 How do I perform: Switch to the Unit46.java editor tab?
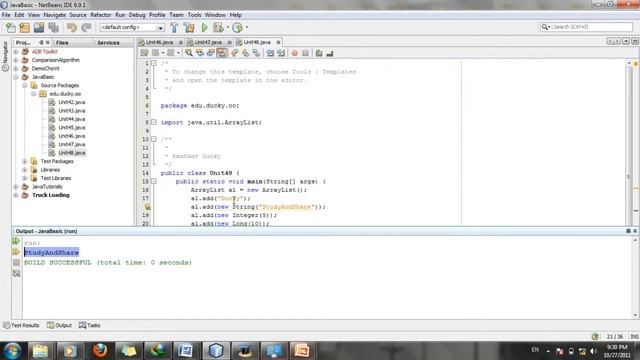point(159,42)
